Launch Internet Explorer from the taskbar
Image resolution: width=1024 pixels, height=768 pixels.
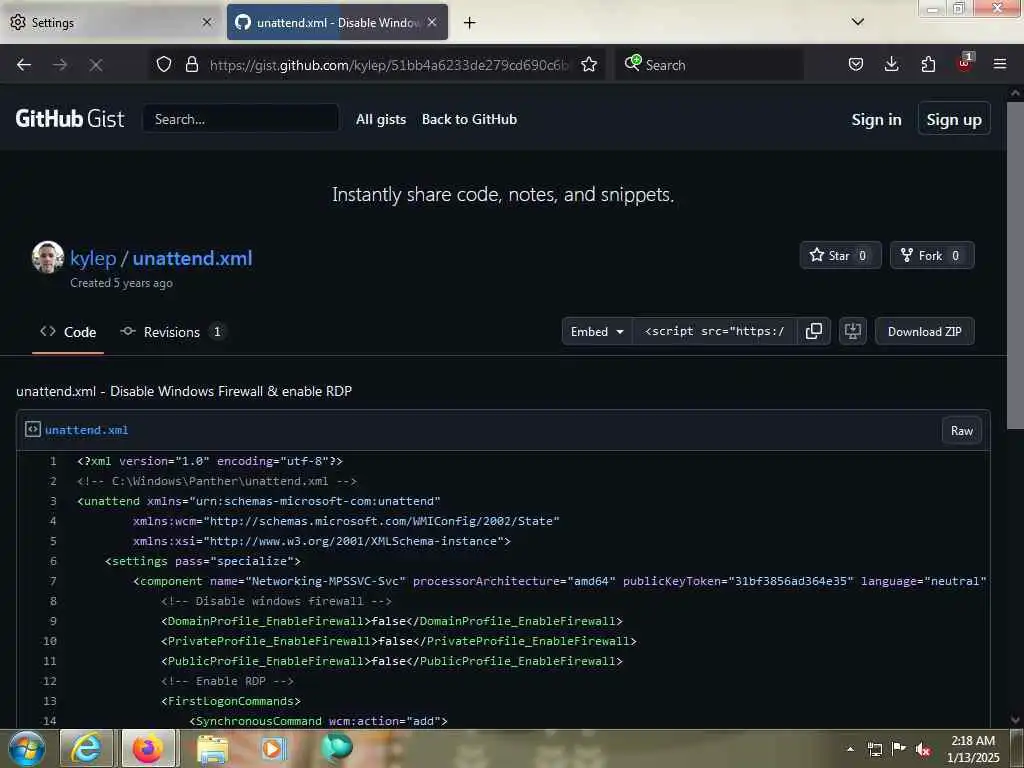pos(86,748)
